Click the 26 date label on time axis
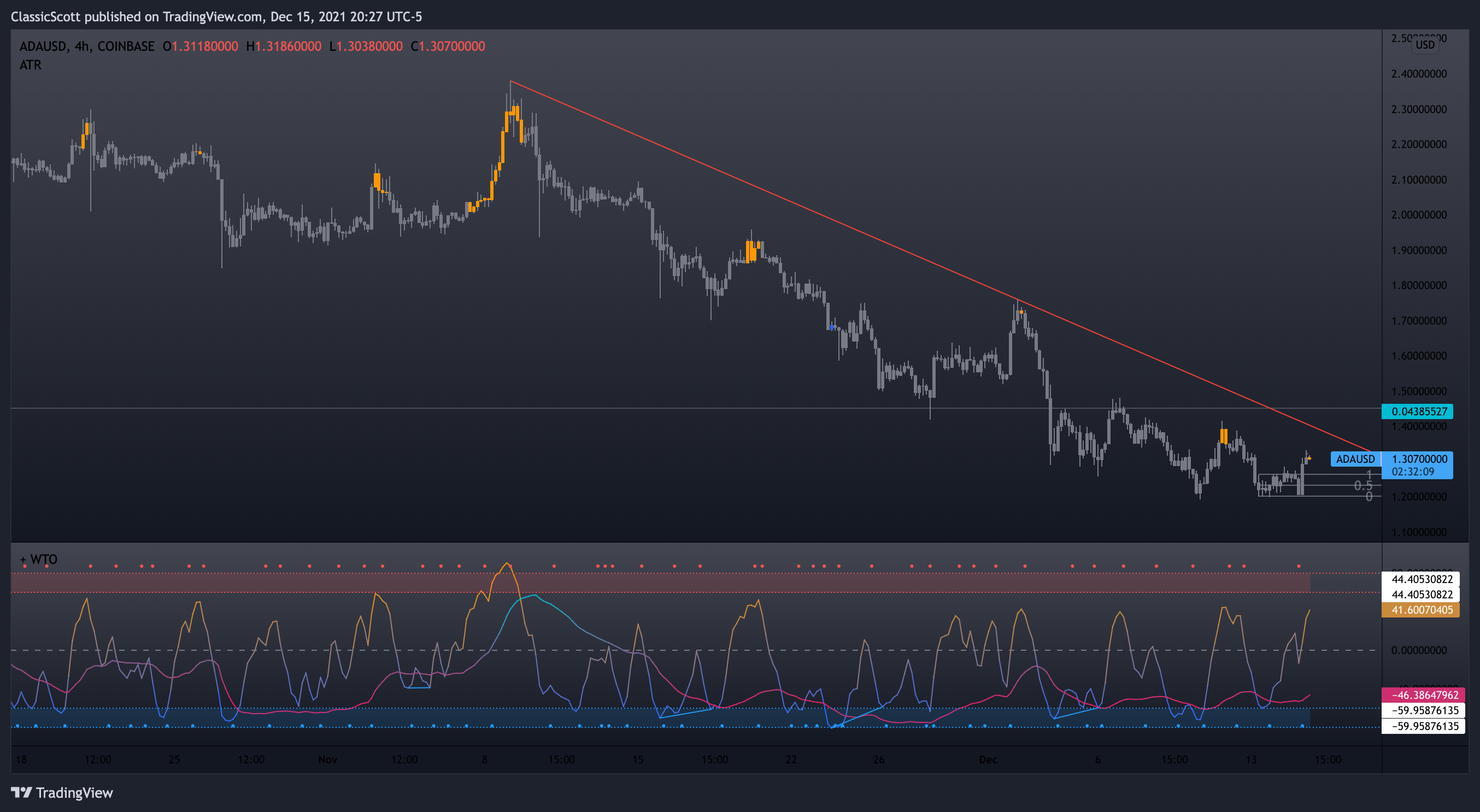Viewport: 1480px width, 812px height. pos(878,759)
